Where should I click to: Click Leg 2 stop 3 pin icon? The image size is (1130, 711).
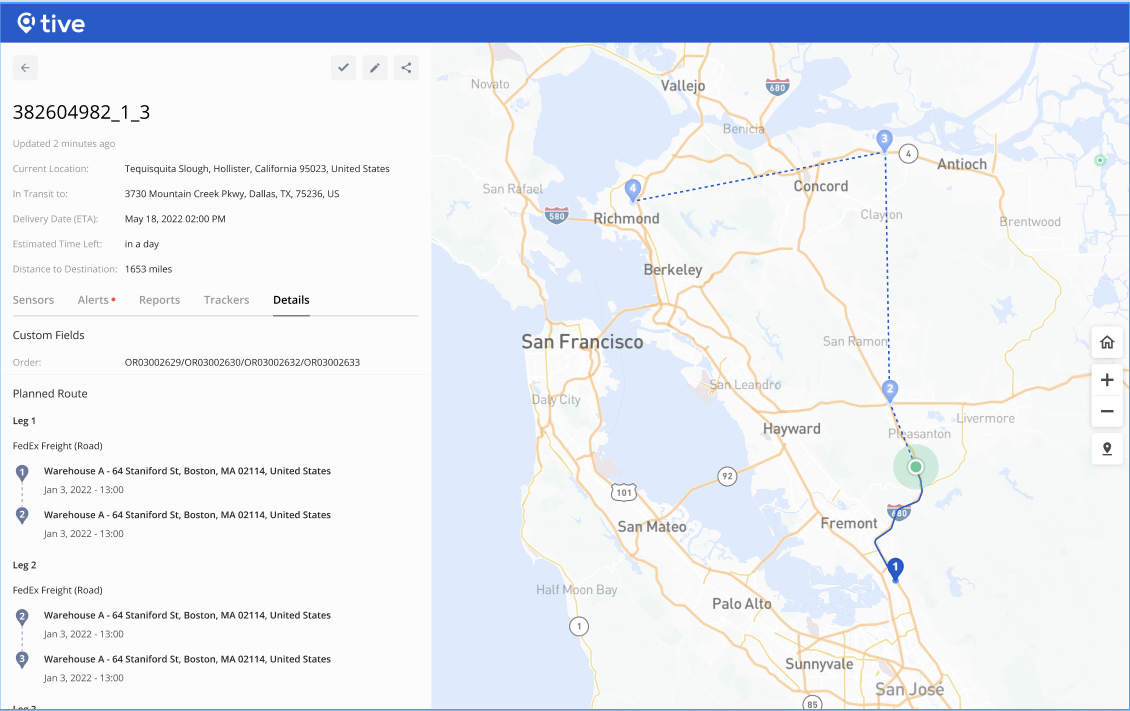point(22,659)
